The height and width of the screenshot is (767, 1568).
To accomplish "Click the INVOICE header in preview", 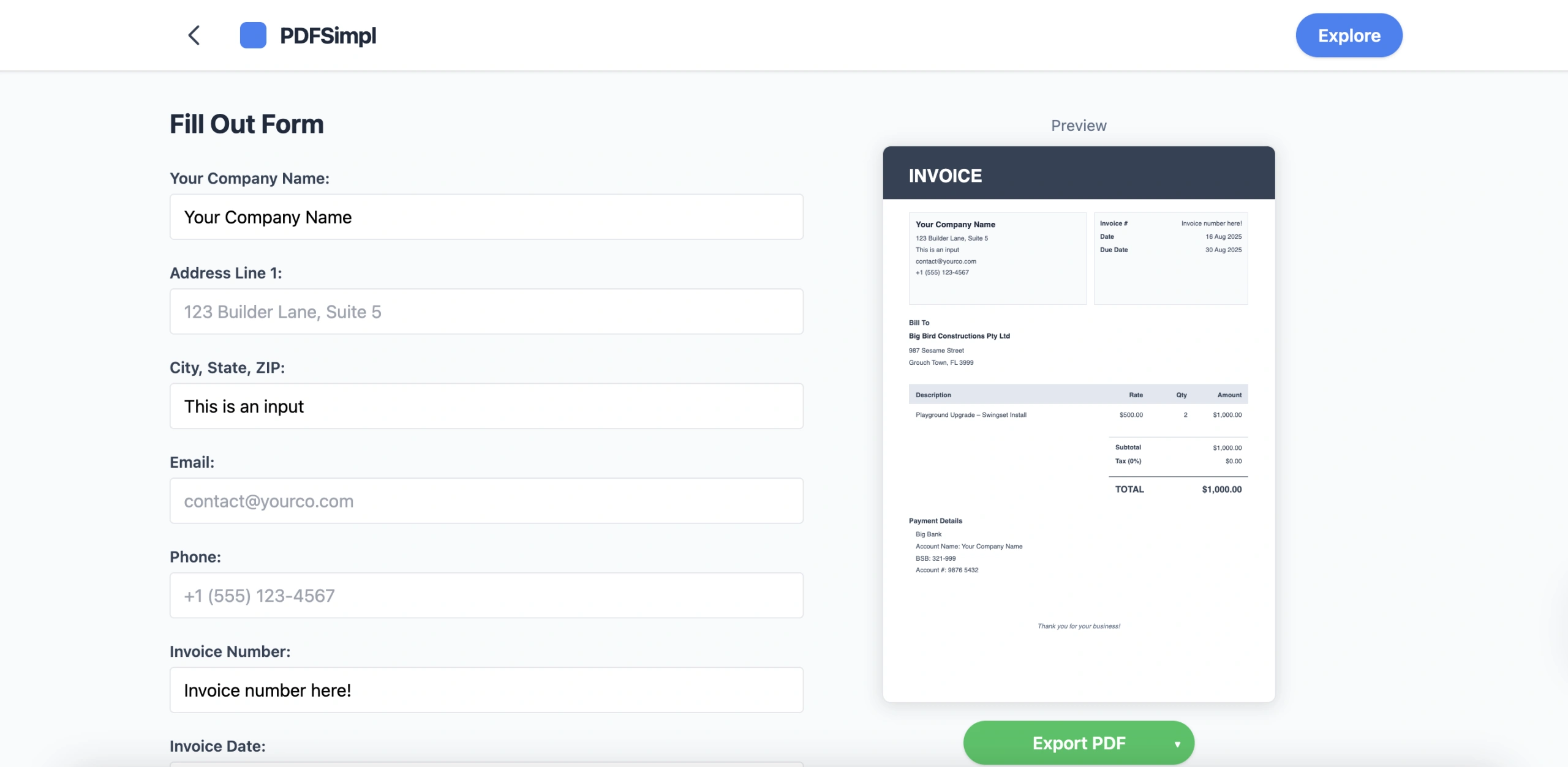I will point(944,176).
